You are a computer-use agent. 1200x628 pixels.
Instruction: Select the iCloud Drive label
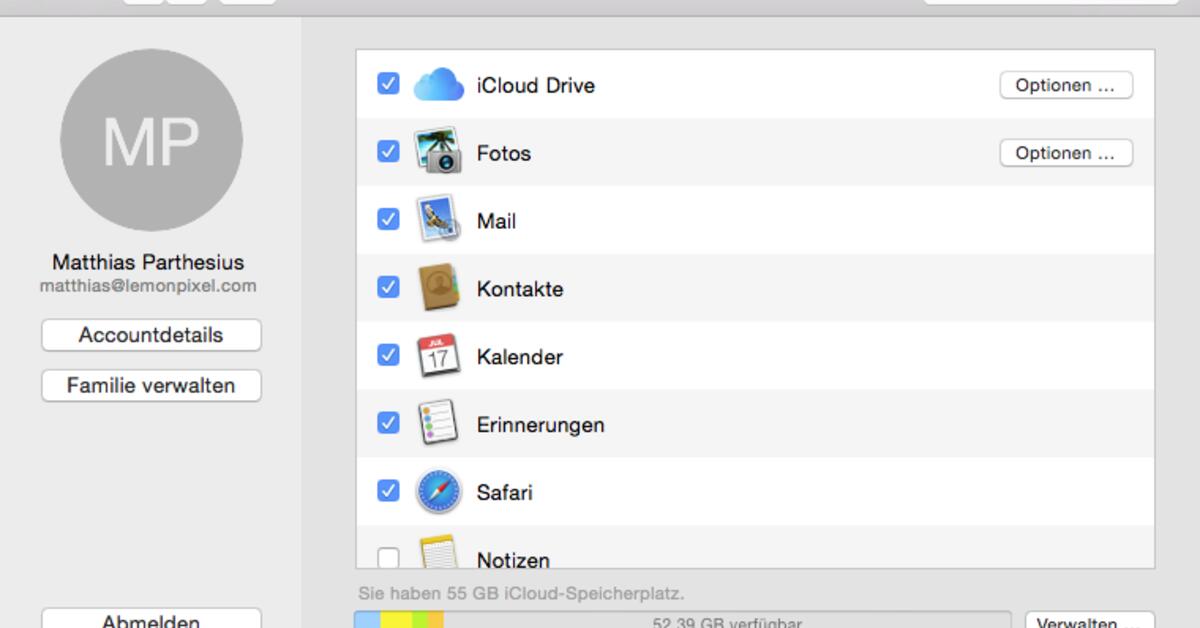536,85
